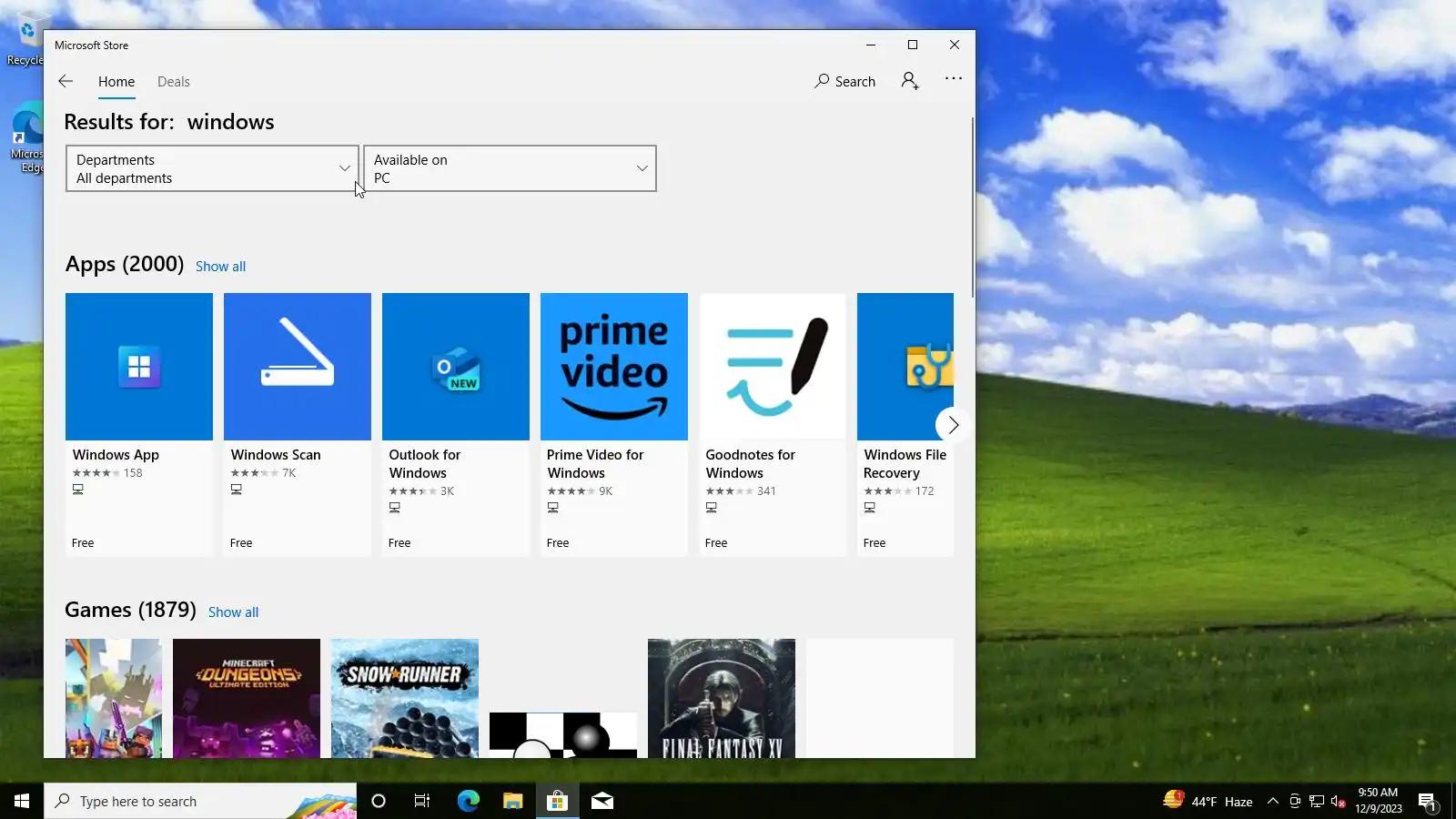The height and width of the screenshot is (819, 1456).
Task: Show next apps with the right arrow
Action: pyautogui.click(x=953, y=425)
